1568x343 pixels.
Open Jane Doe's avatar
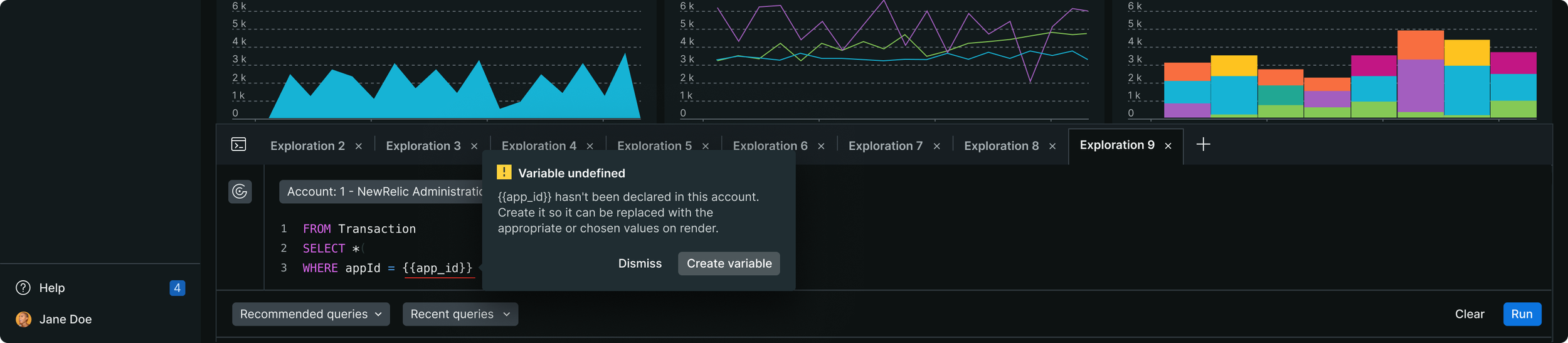click(24, 319)
